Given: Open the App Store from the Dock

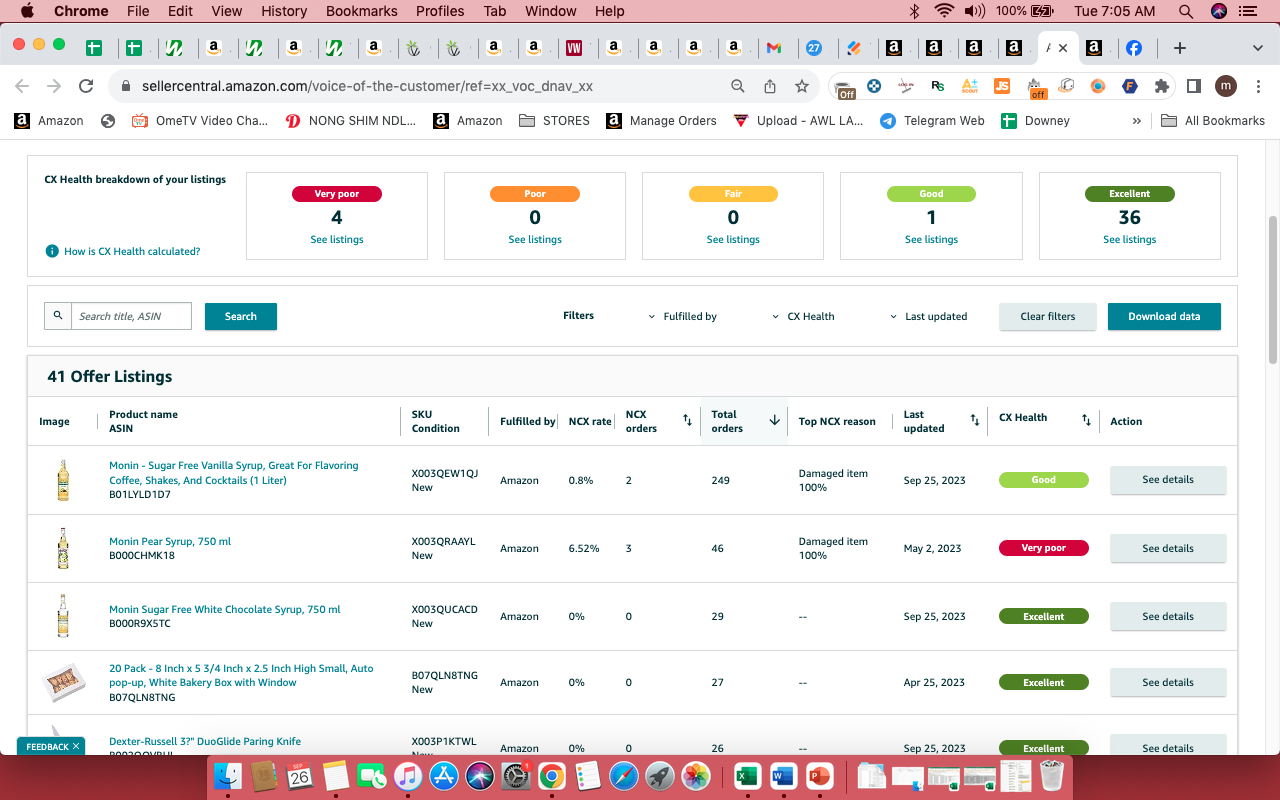Looking at the screenshot, I should pos(443,775).
